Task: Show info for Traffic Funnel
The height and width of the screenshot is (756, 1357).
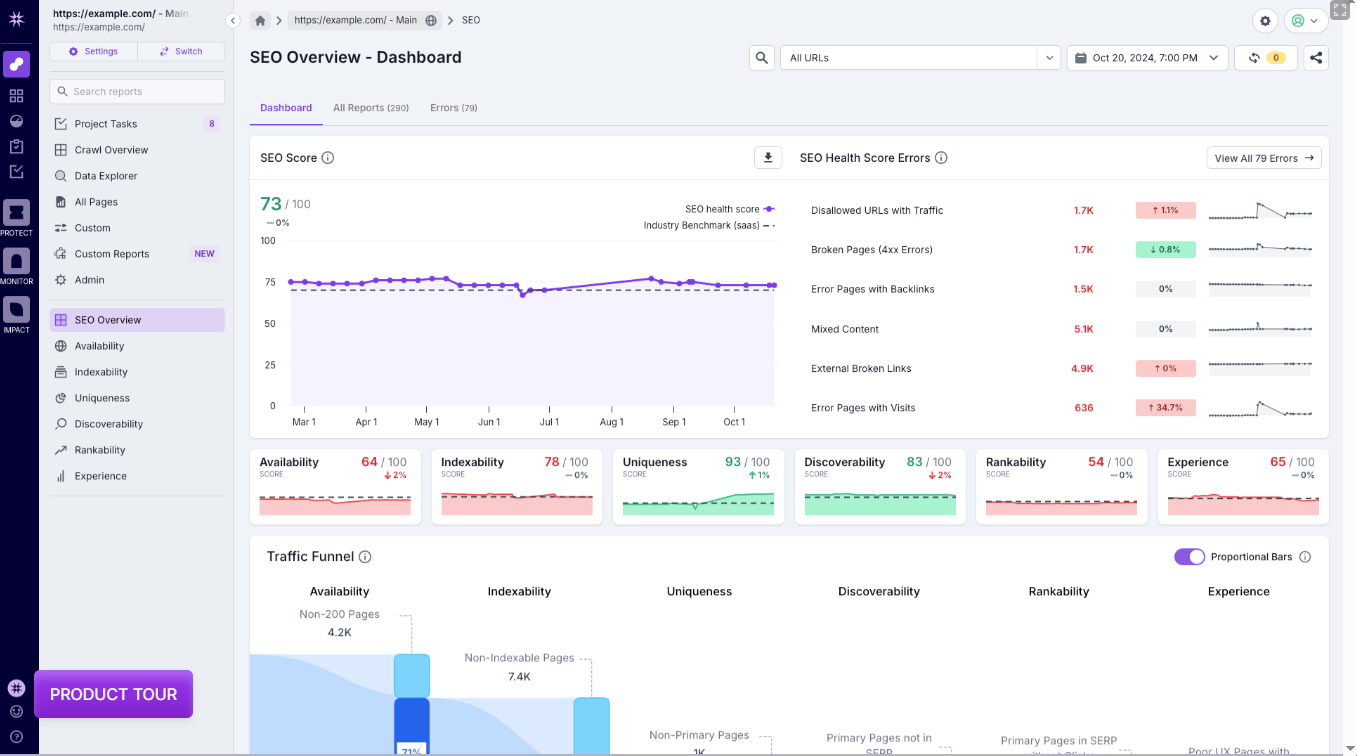Action: [x=365, y=557]
